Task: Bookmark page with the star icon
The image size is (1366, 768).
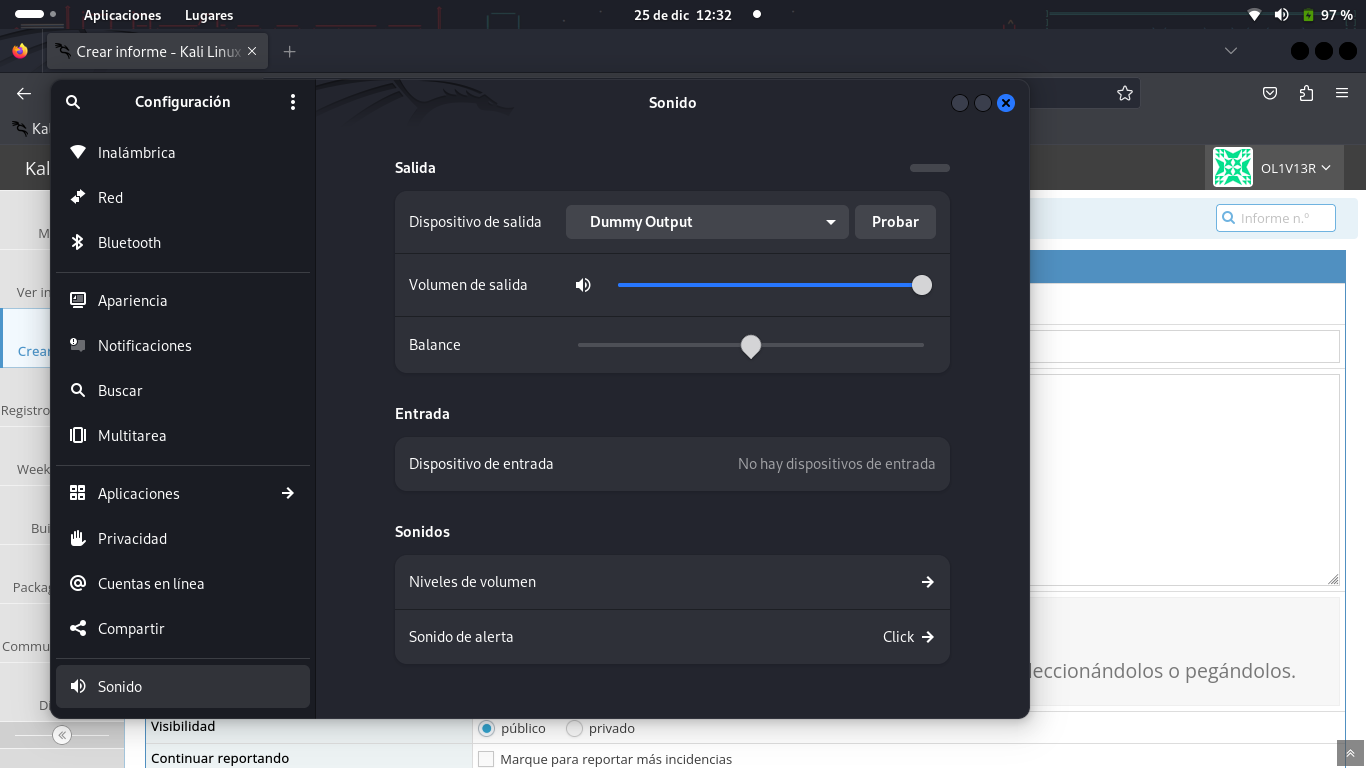Action: click(x=1125, y=93)
